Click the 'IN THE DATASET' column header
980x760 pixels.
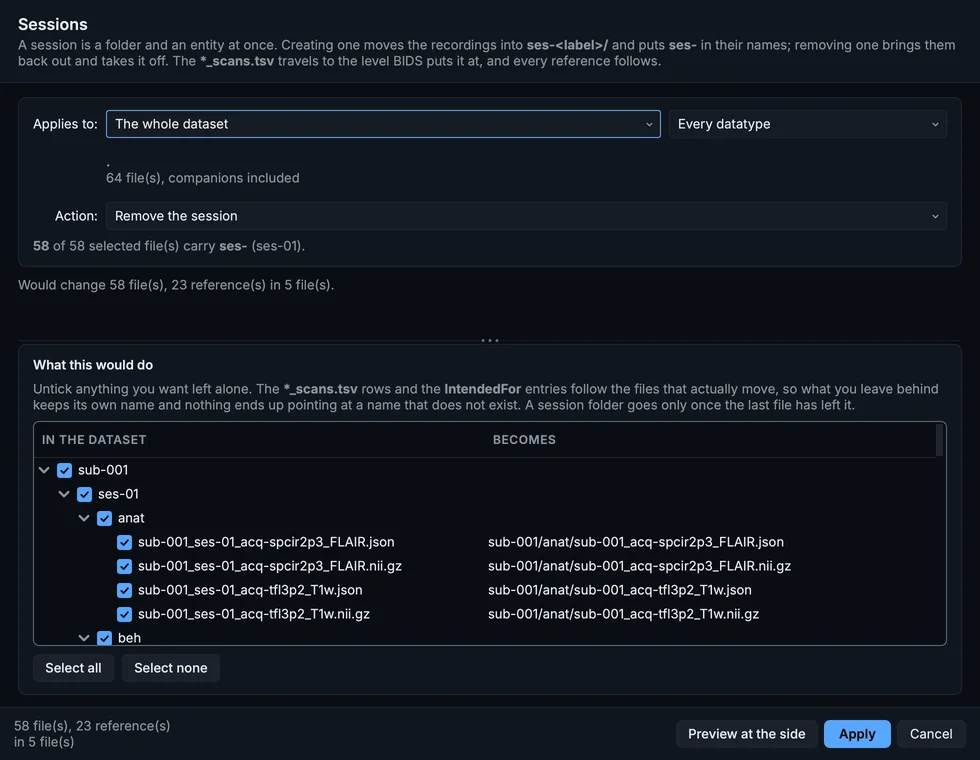coord(94,440)
